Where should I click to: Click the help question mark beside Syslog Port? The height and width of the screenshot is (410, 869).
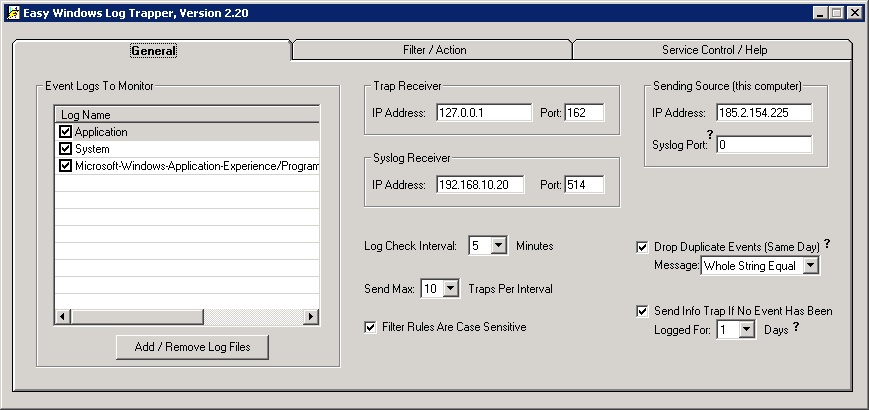[710, 134]
